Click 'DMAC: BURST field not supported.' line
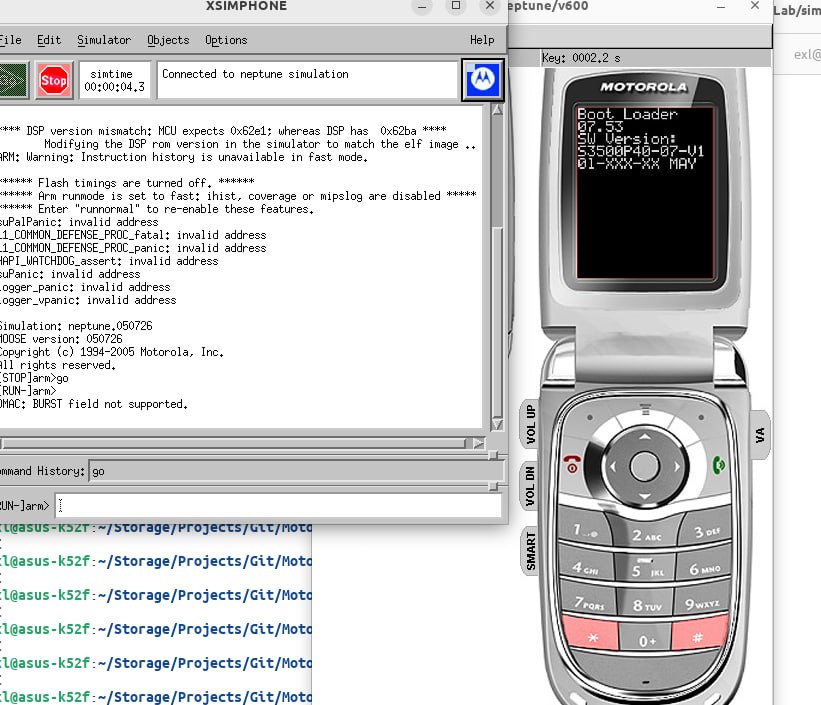 pos(93,404)
